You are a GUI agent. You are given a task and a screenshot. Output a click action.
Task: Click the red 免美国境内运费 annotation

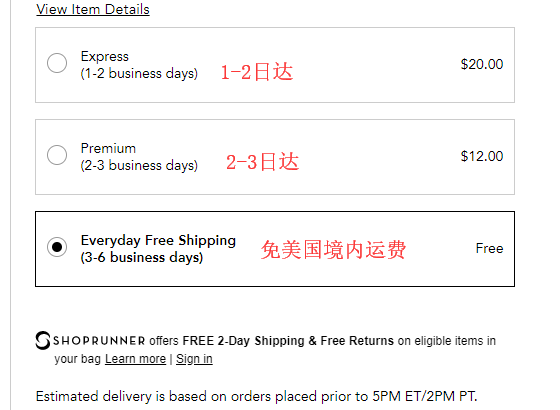333,249
